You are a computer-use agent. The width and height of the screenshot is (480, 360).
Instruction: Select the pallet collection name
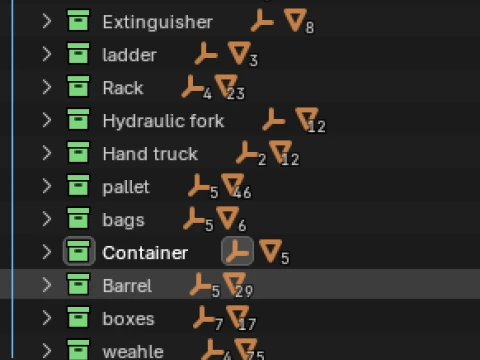[126, 187]
